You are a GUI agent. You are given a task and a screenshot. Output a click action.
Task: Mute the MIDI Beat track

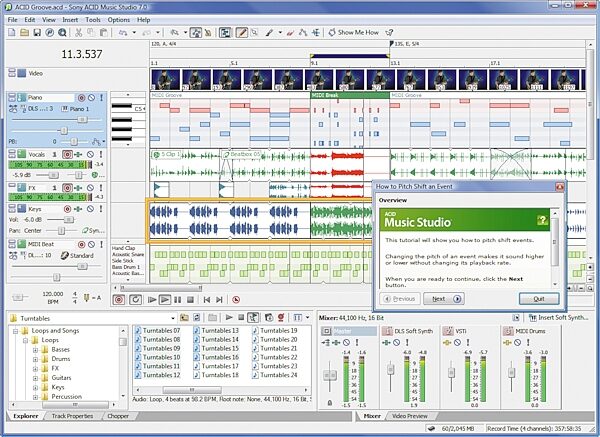[x=91, y=244]
